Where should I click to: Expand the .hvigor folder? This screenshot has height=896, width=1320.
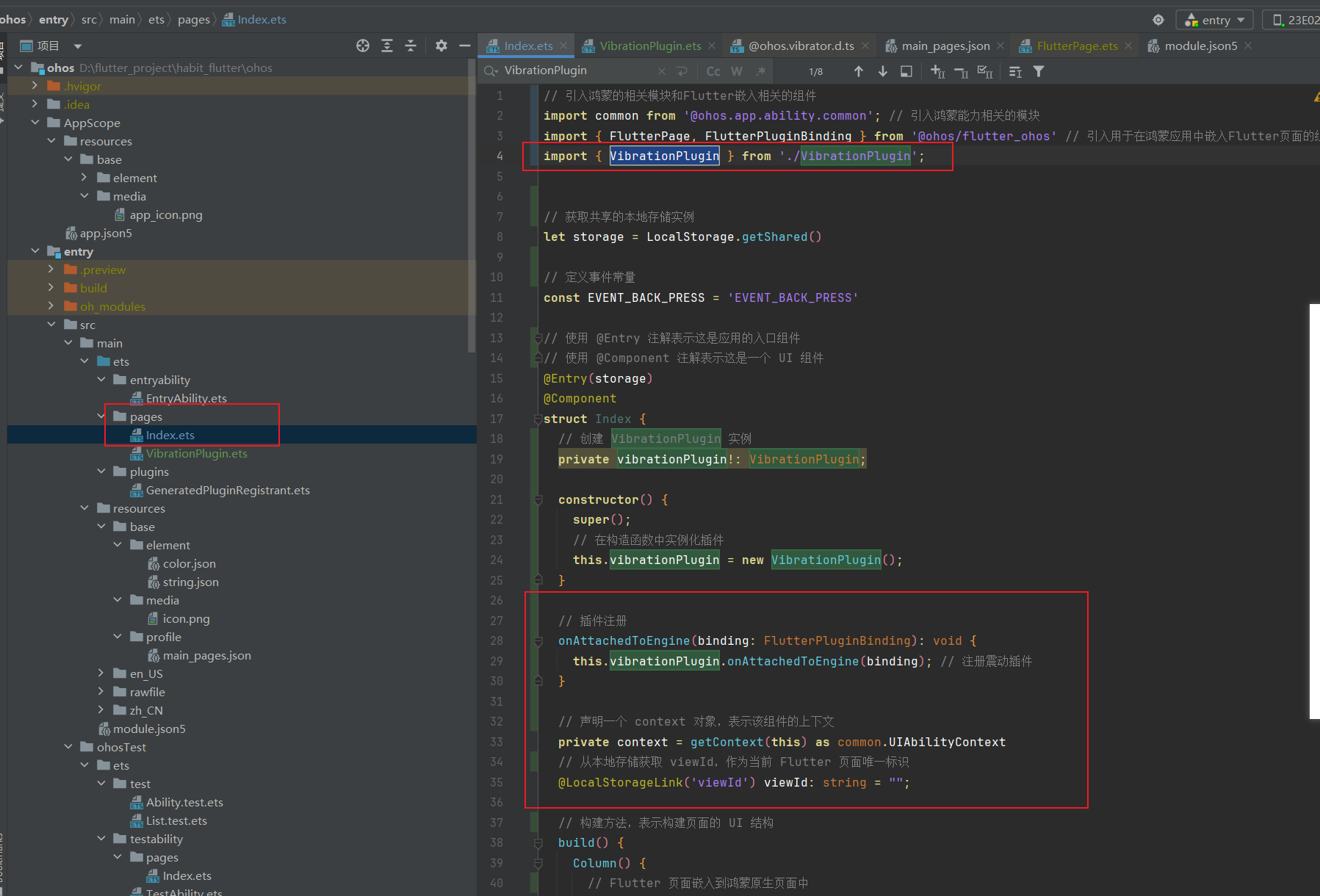35,86
